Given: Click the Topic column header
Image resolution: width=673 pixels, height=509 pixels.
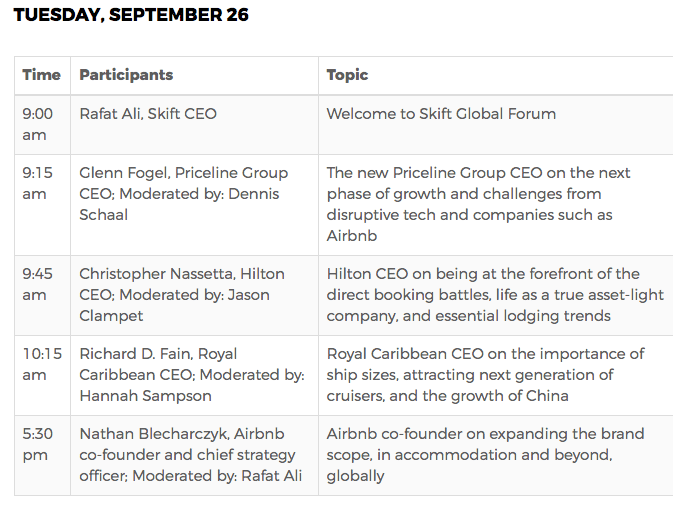Looking at the screenshot, I should click(x=347, y=75).
